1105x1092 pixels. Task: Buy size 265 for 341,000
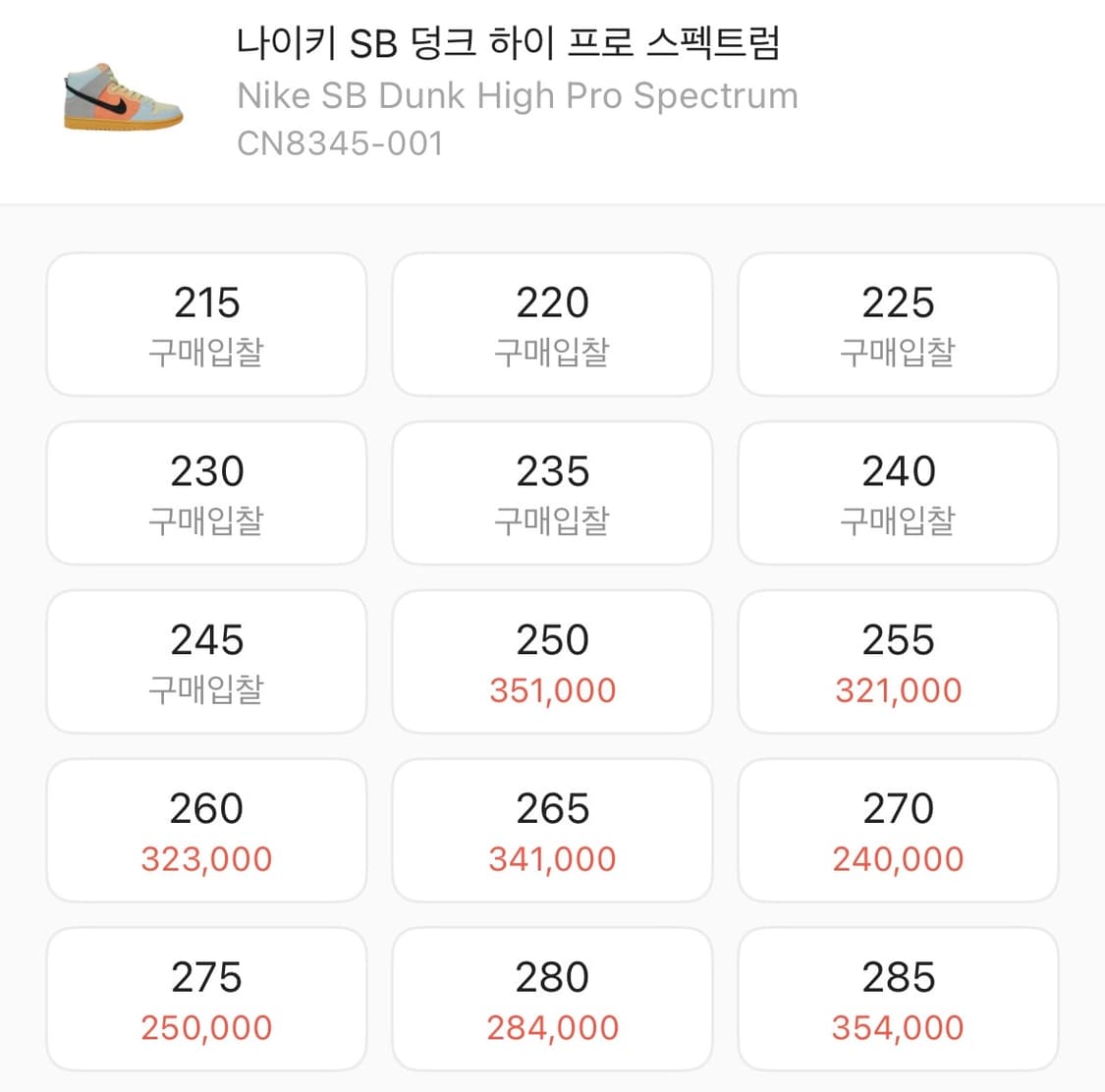[551, 830]
